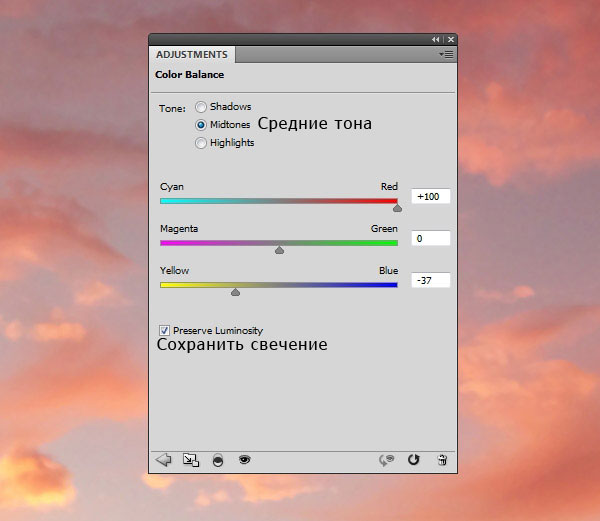Click the Yellow-Blue slider handle

tap(235, 292)
